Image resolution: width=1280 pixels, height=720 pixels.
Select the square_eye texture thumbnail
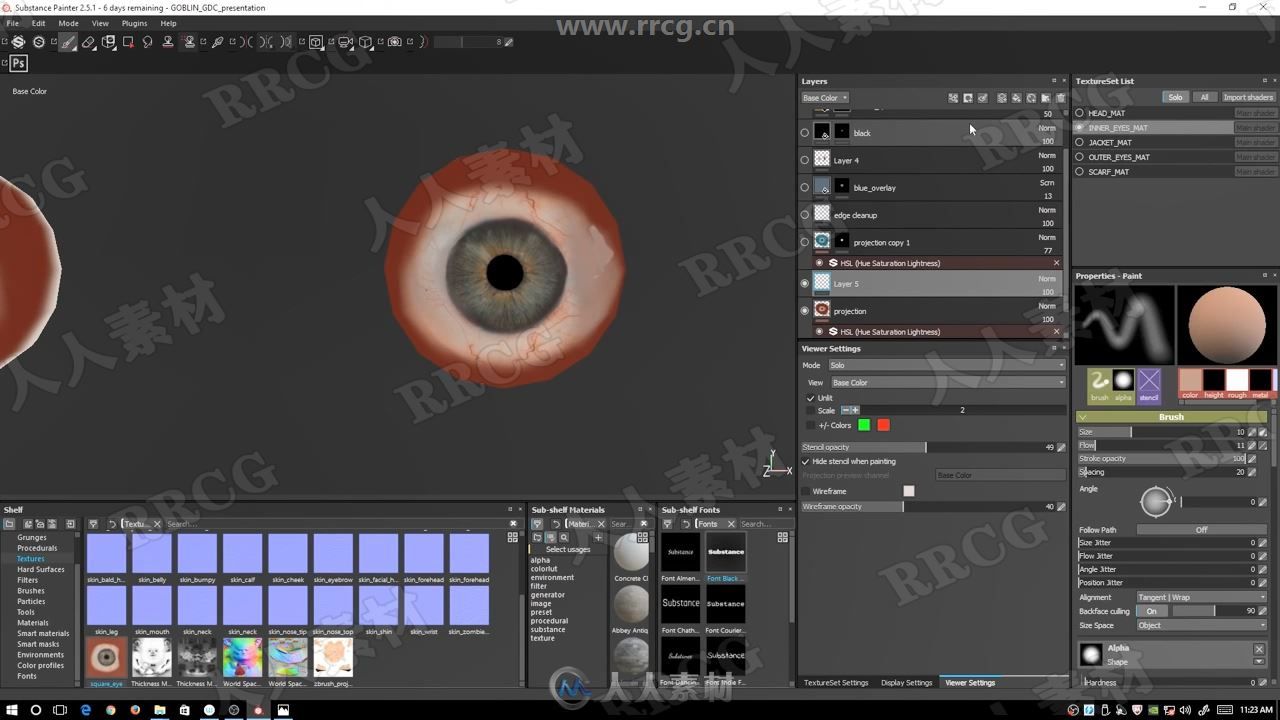[x=106, y=657]
